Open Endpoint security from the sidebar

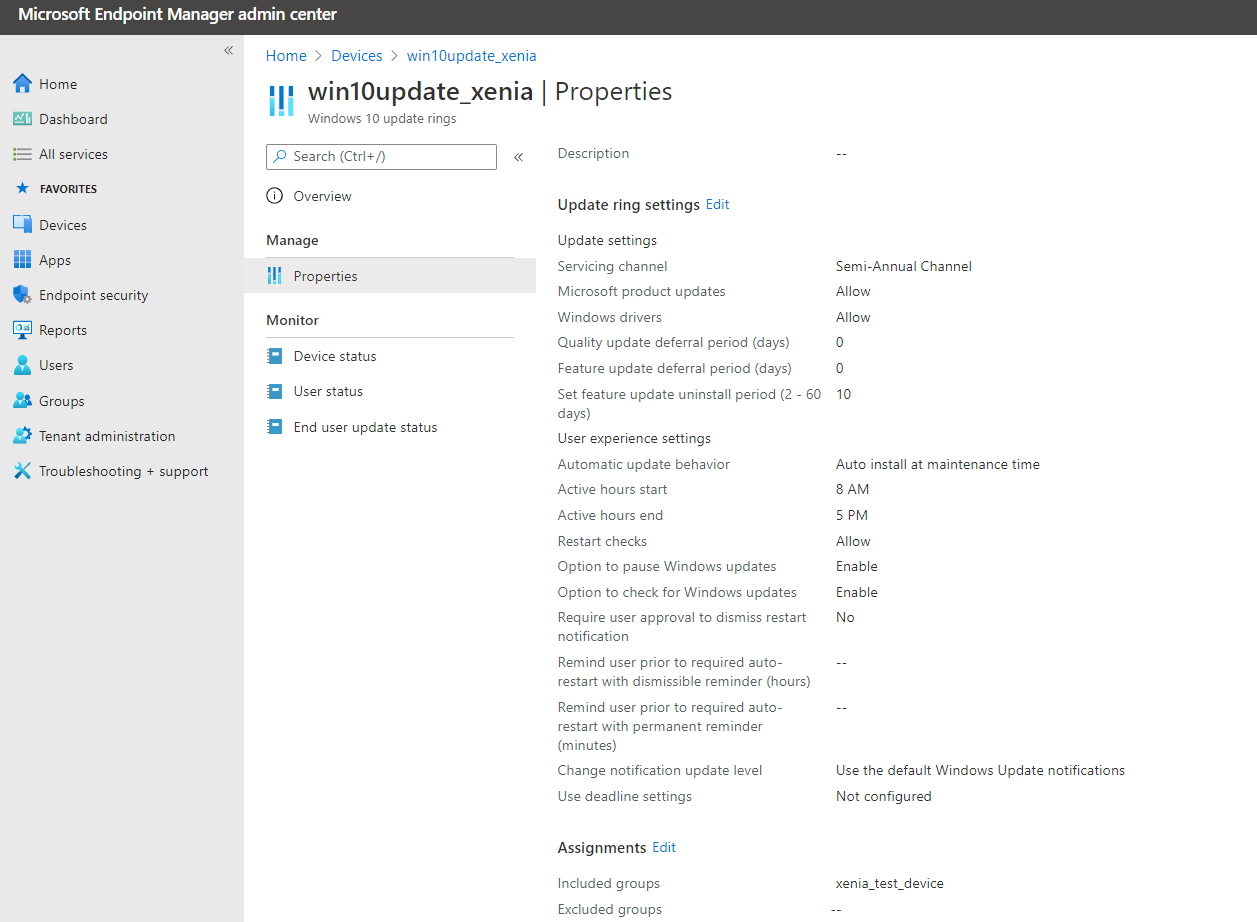(92, 294)
